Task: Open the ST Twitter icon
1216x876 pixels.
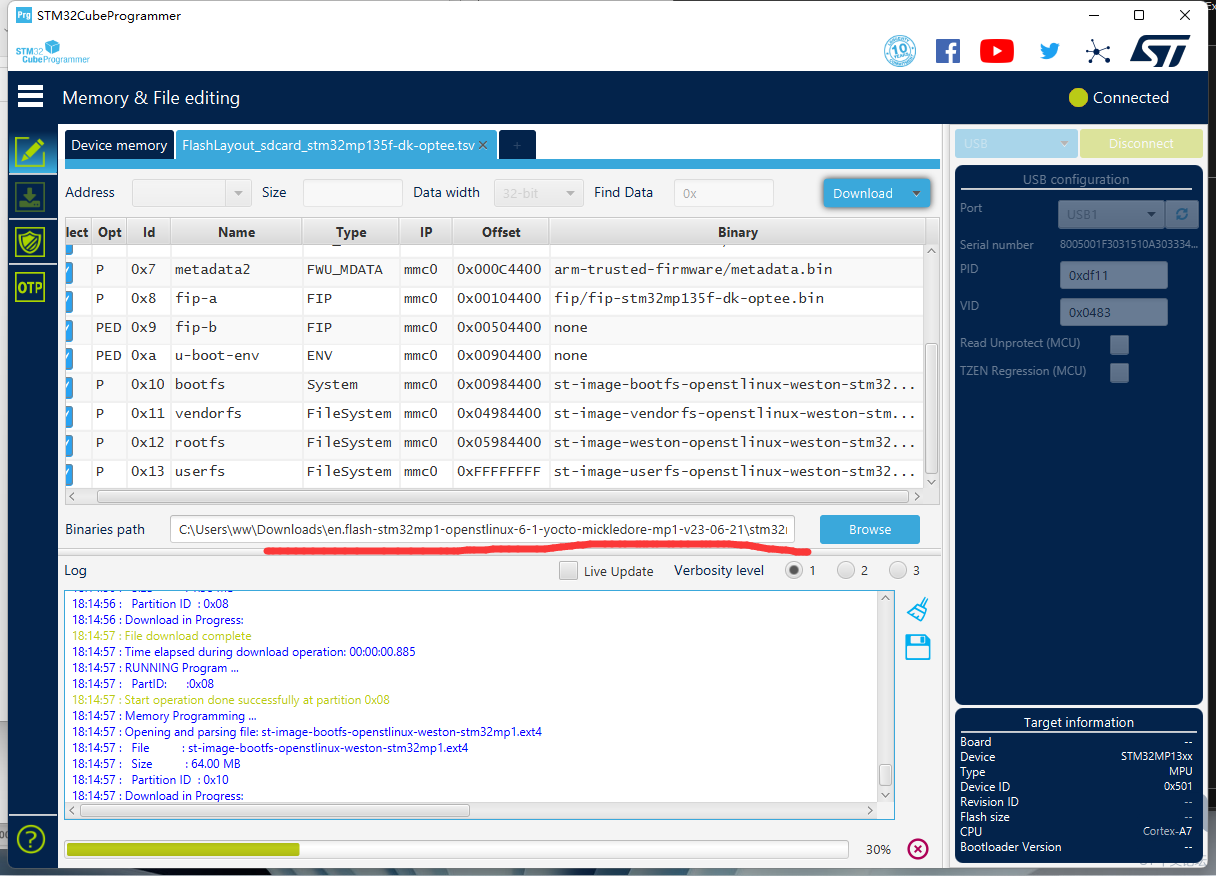Action: point(1049,51)
